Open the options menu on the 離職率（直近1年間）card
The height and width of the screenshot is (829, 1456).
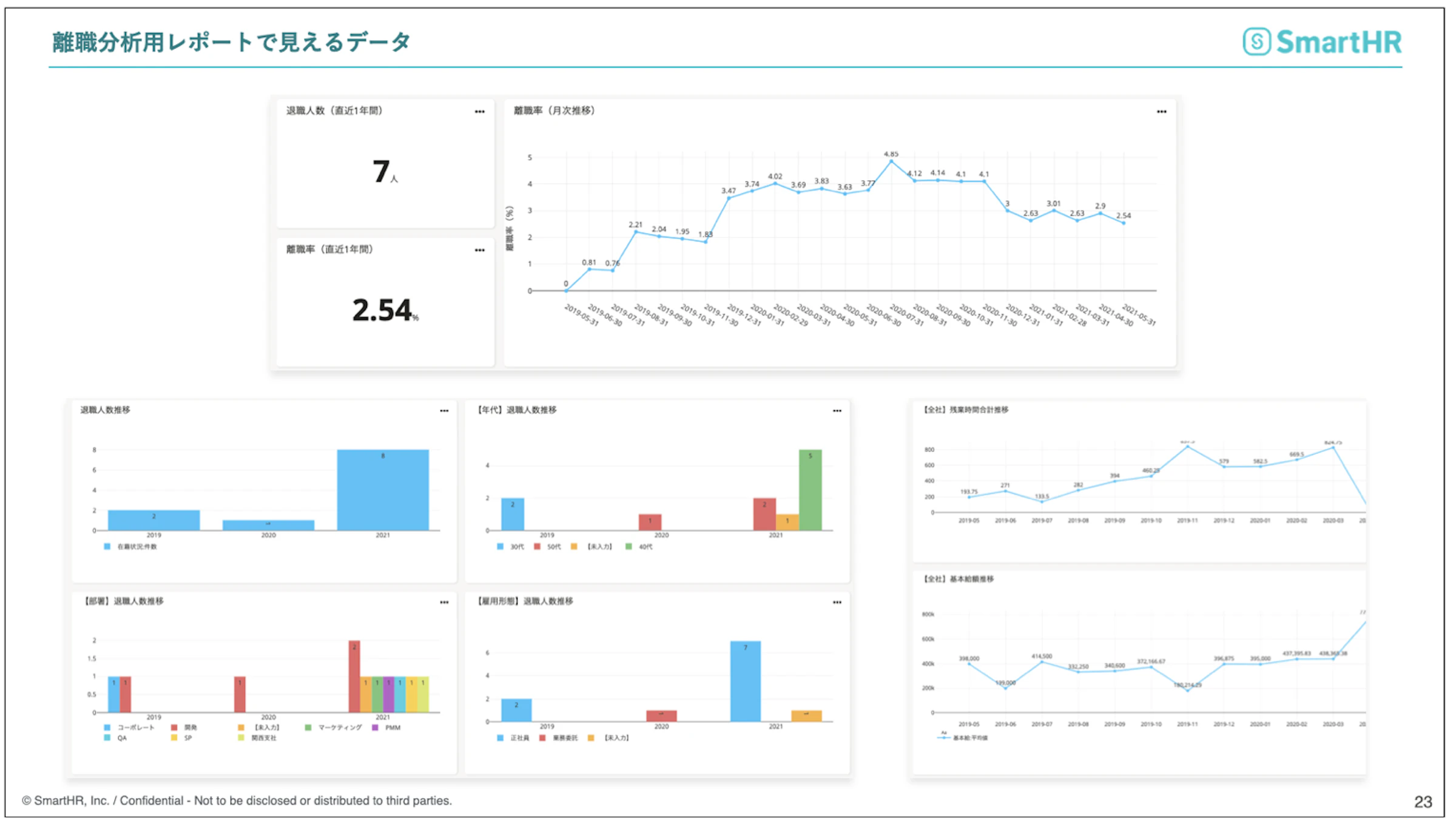[x=479, y=249]
